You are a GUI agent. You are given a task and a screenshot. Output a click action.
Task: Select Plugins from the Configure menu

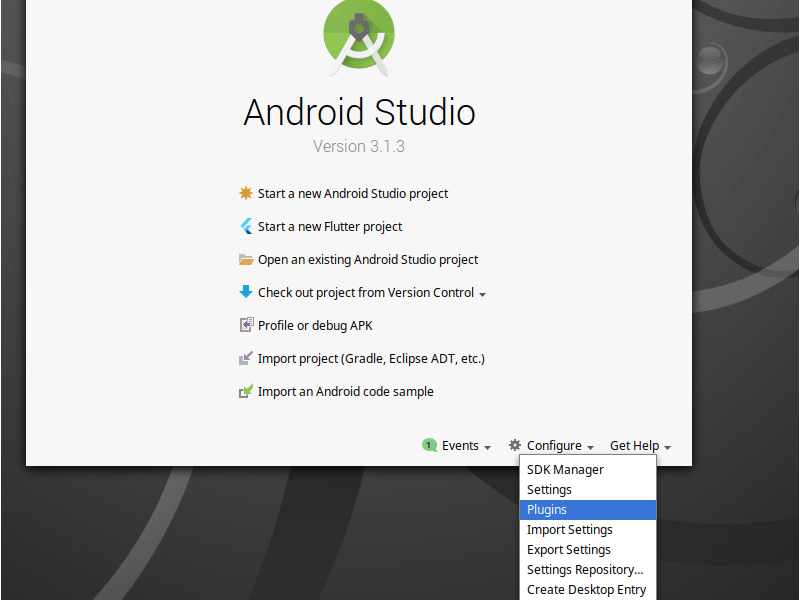(x=547, y=510)
